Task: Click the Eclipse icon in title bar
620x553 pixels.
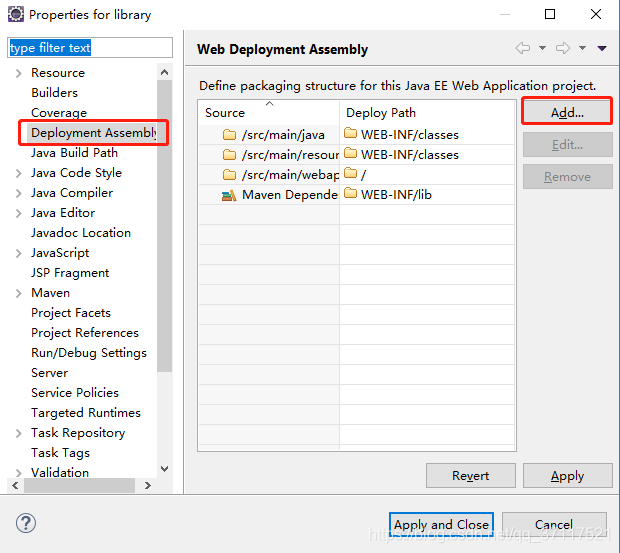Action: 16,14
